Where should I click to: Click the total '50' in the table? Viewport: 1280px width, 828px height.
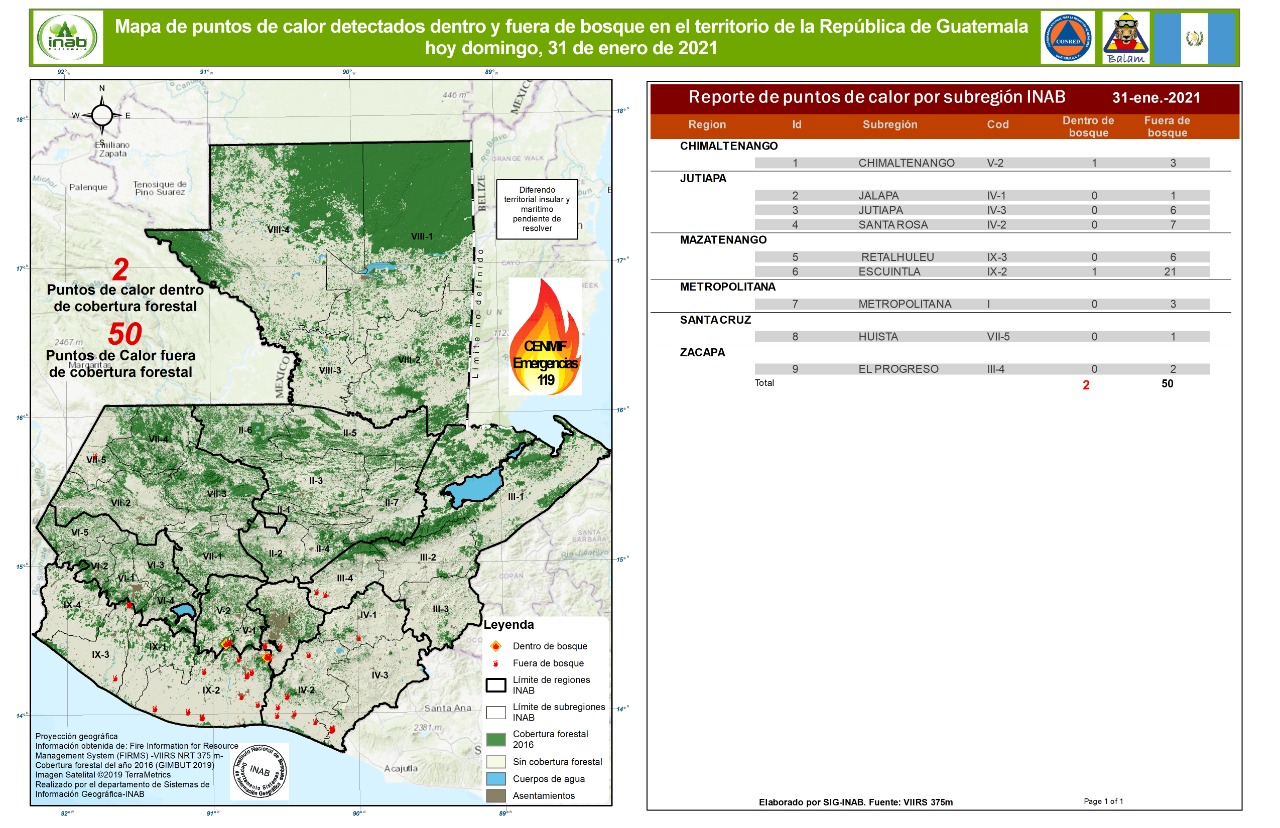1167,384
